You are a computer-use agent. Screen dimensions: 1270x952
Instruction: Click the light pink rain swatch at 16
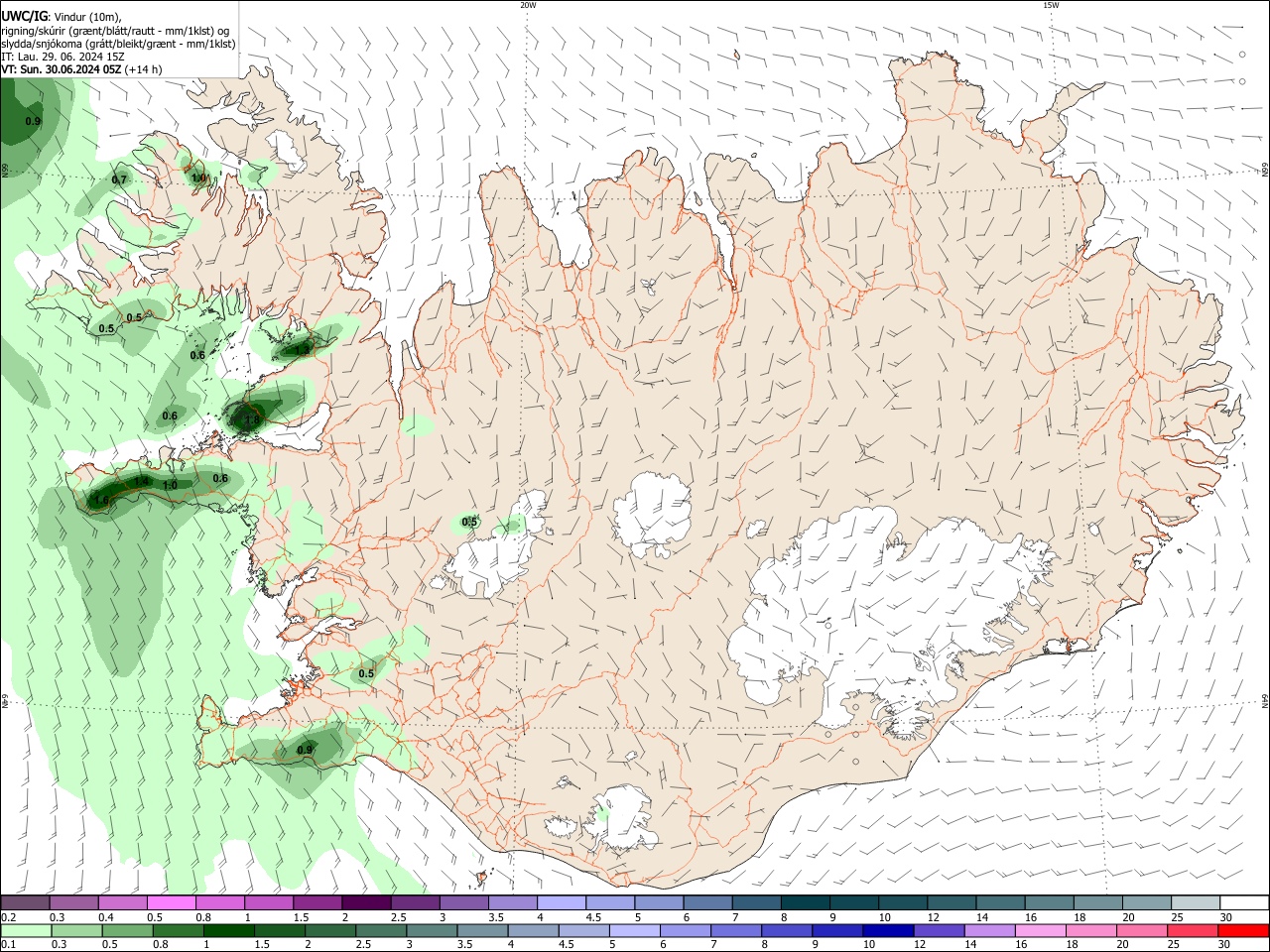[x=1040, y=930]
